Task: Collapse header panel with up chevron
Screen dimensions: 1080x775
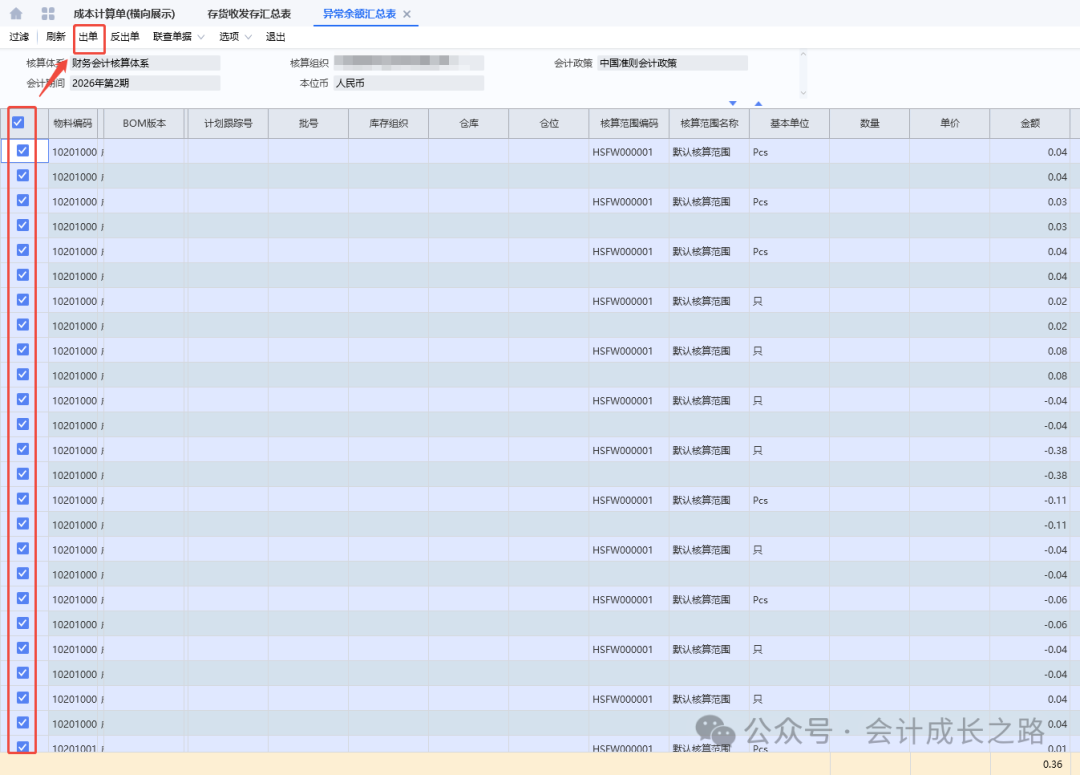Action: click(803, 56)
